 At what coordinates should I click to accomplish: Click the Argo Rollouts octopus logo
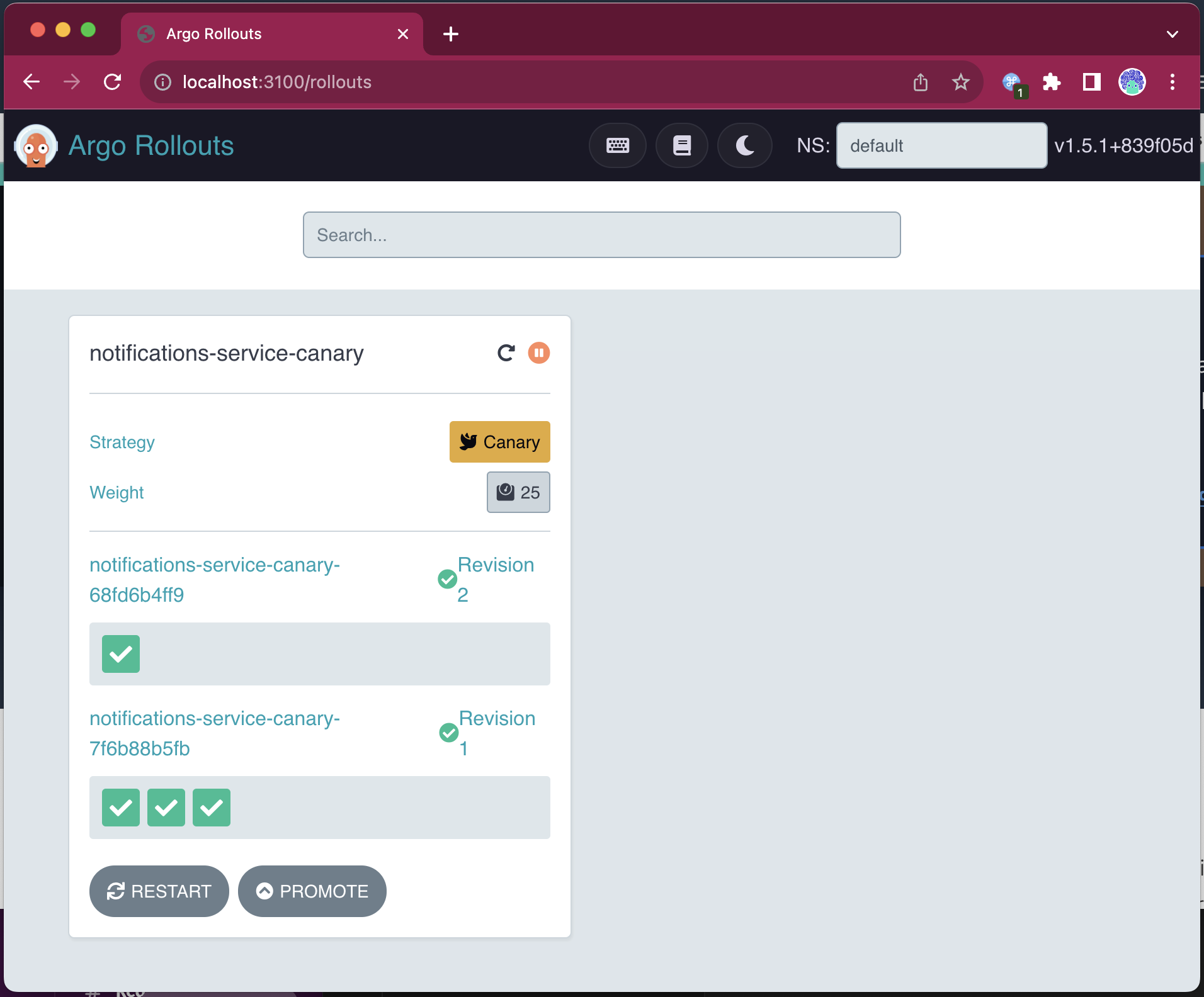point(36,145)
